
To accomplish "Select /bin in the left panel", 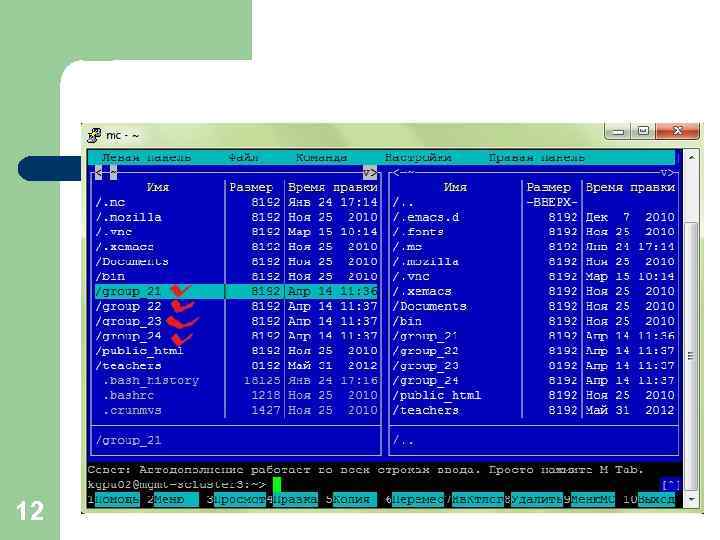I will tap(236, 276).
